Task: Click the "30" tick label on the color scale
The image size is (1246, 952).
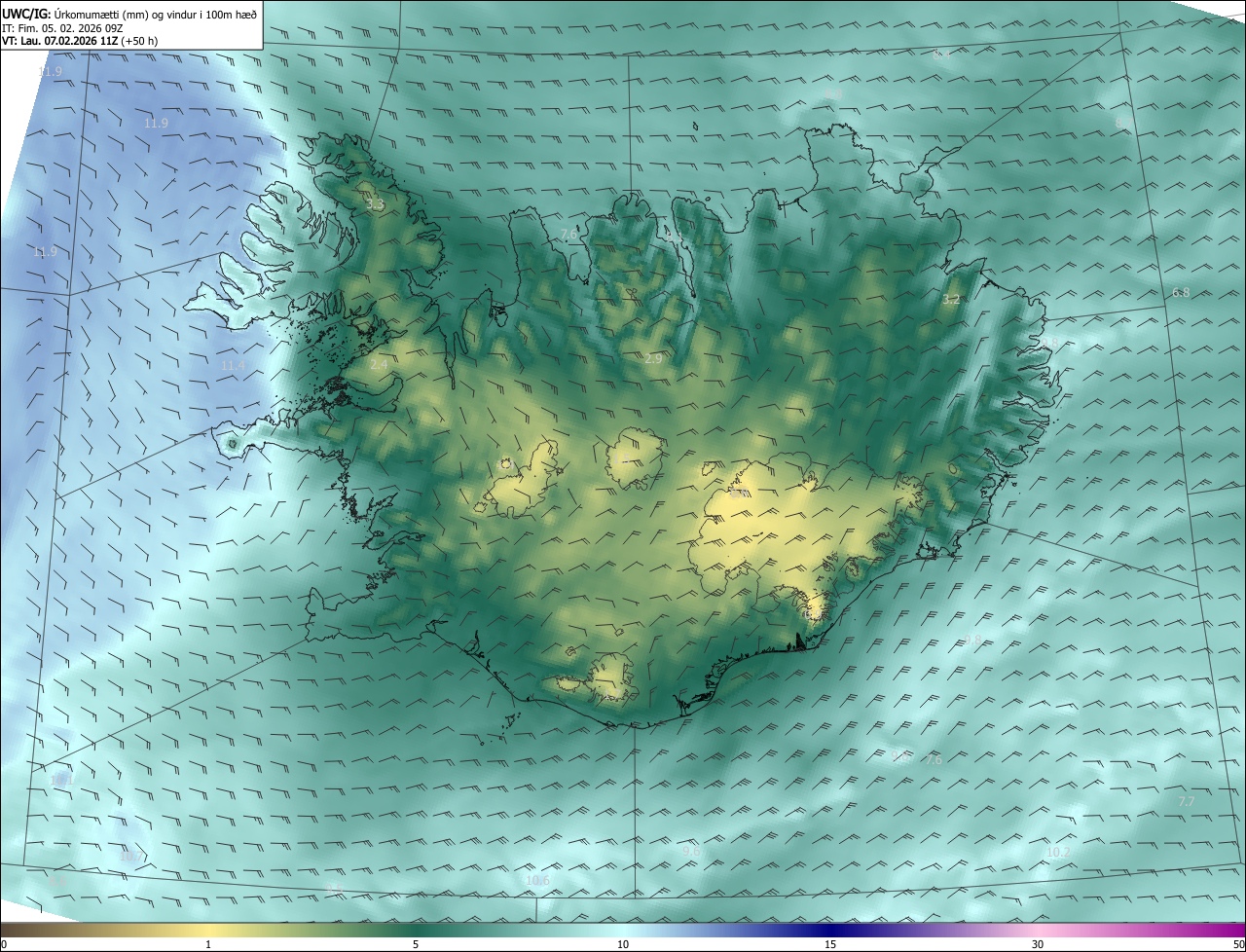Action: [1038, 944]
